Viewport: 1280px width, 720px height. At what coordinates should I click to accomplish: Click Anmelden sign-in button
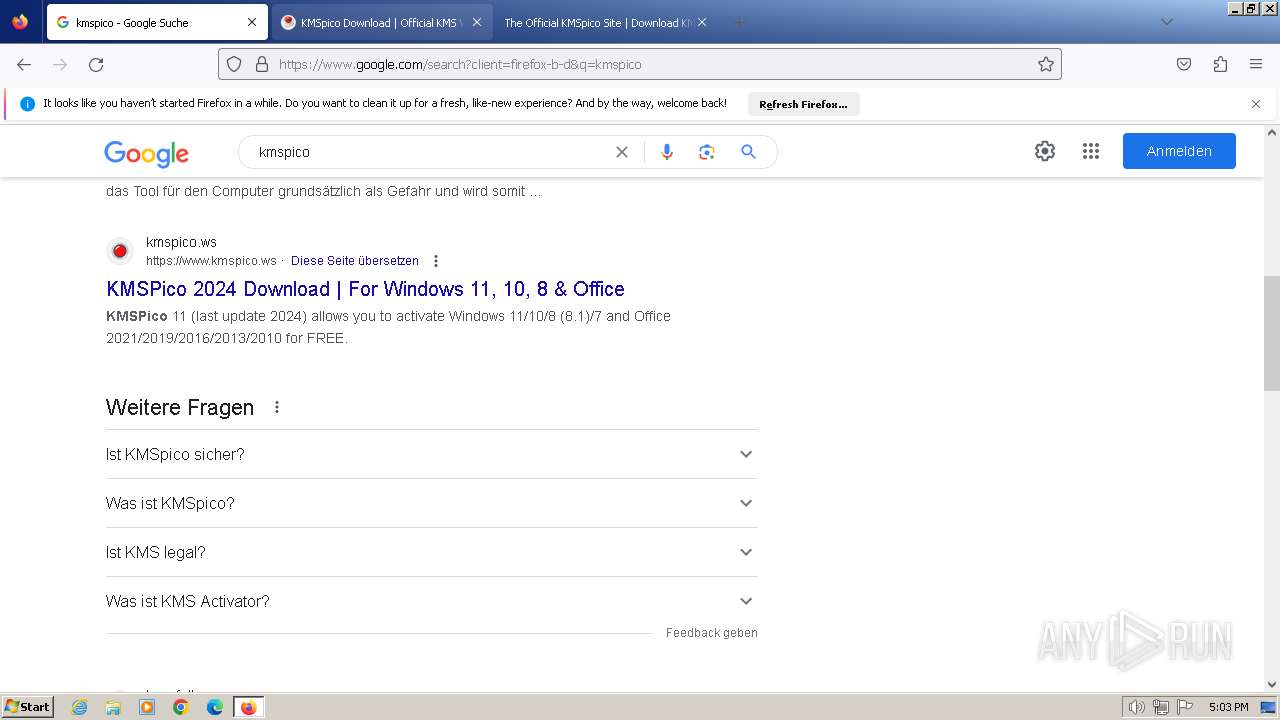pyautogui.click(x=1179, y=151)
